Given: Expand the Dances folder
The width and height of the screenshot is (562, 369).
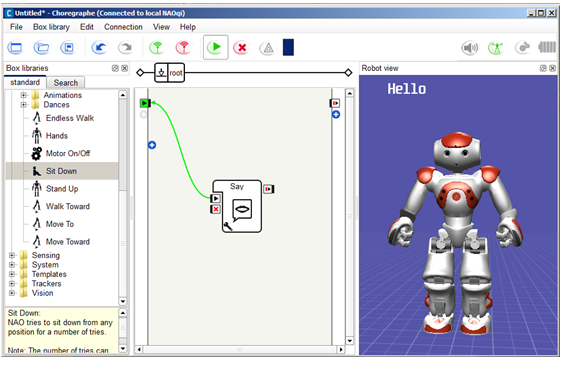Looking at the screenshot, I should coord(23,105).
